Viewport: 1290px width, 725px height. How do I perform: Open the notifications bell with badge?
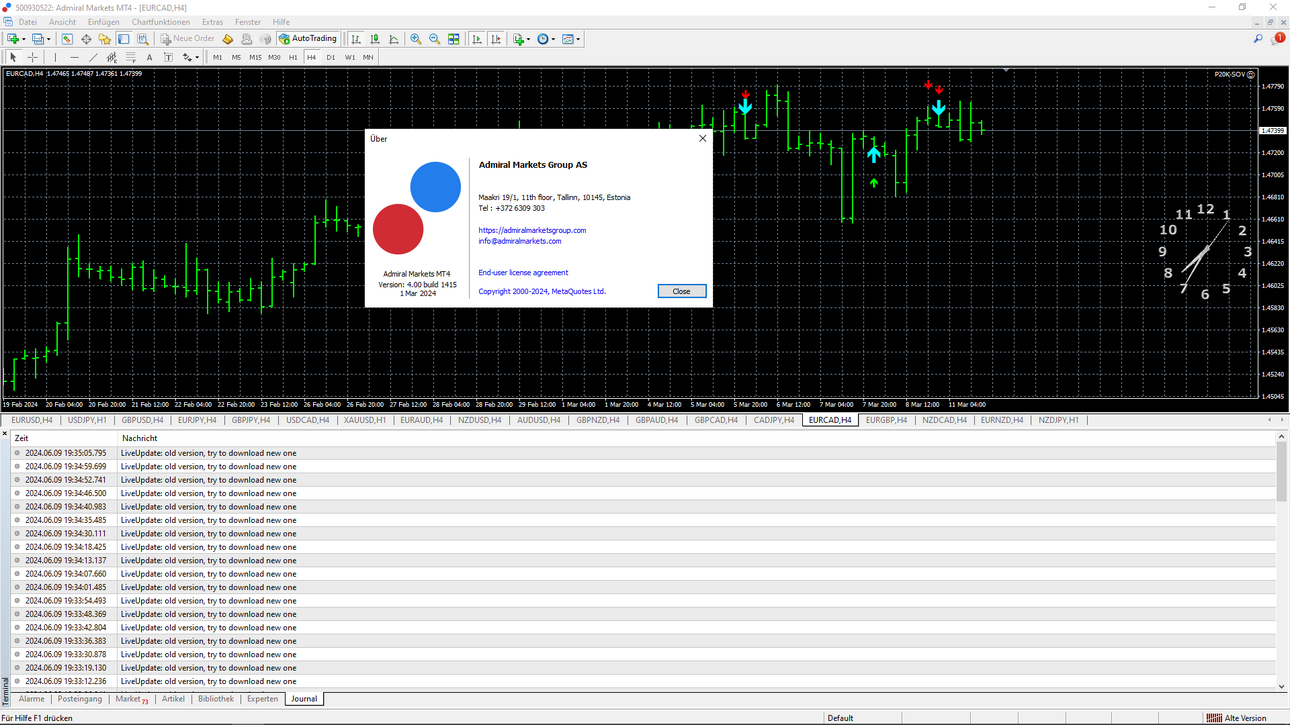(x=1278, y=39)
